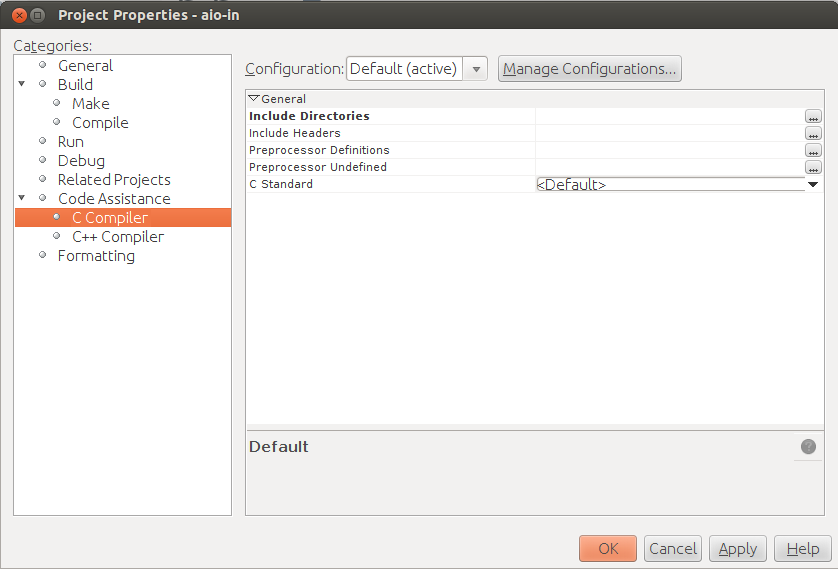This screenshot has width=838, height=569.
Task: Open Preprocessor Undefined ellipsis button
Action: 813,168
